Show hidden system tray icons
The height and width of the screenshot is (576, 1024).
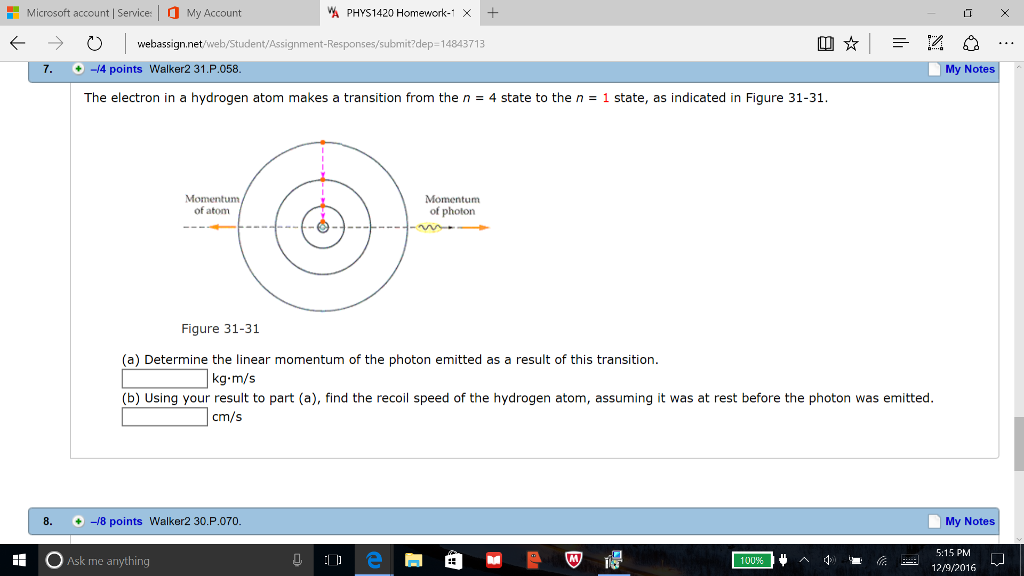tap(804, 560)
